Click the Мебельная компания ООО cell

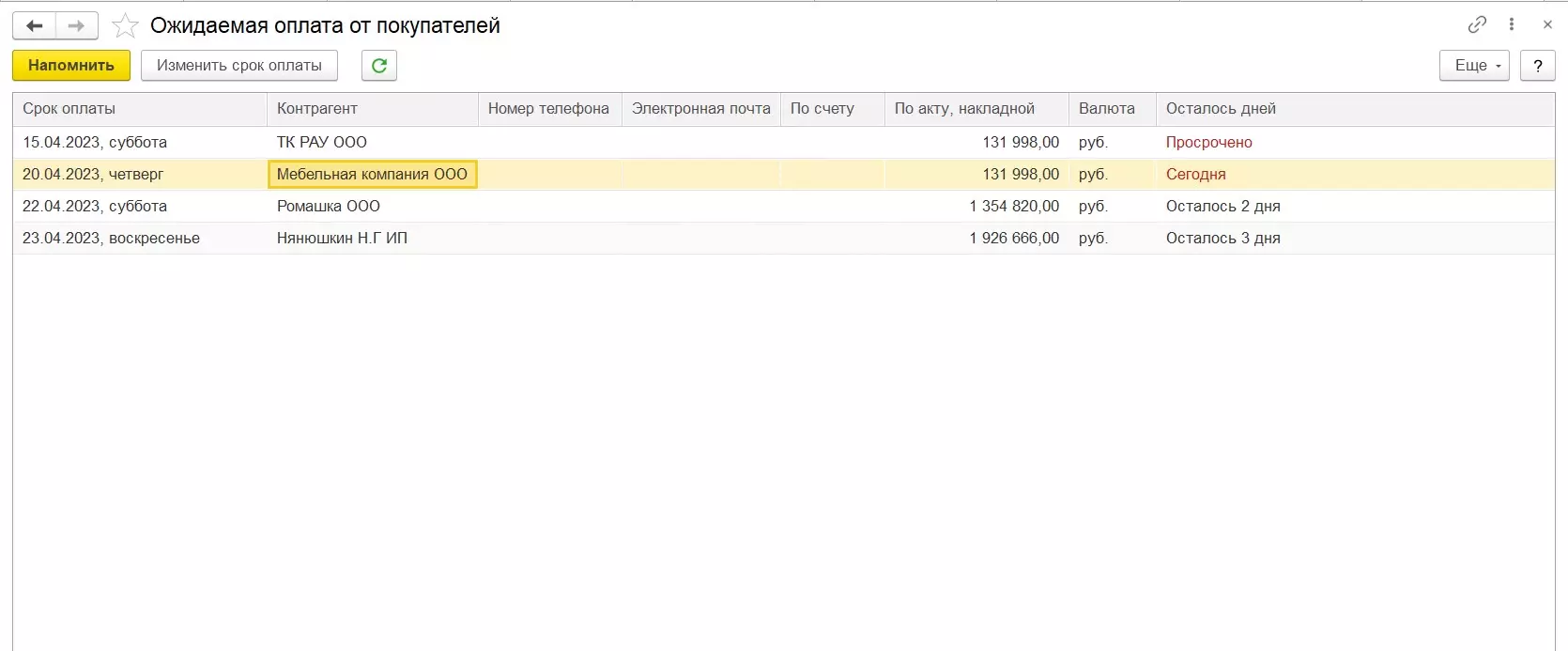(372, 175)
